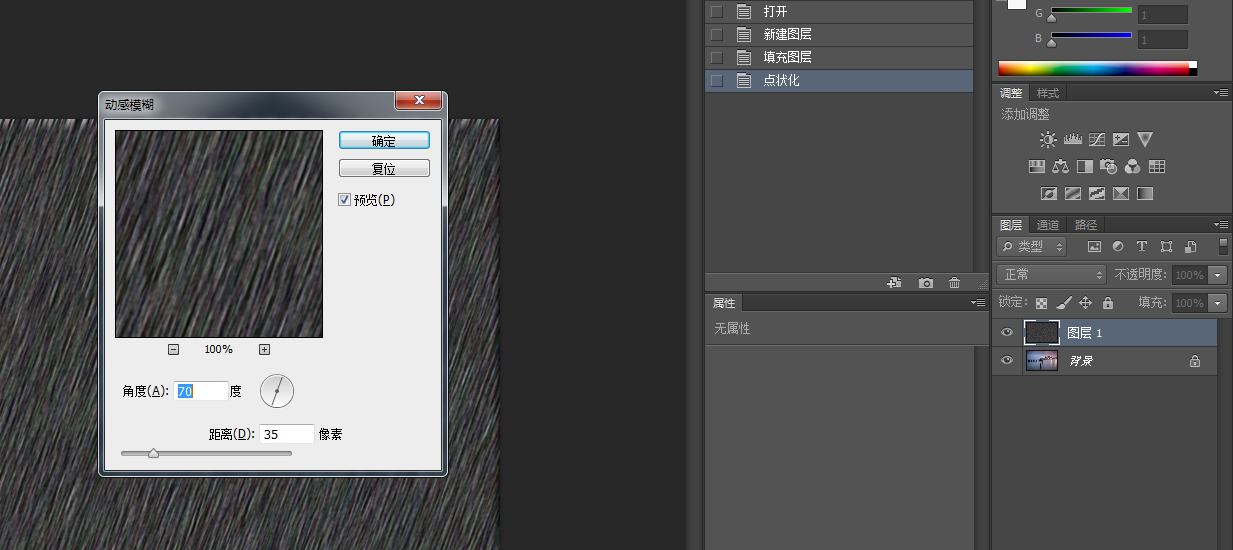
Task: Open the Layers panel flyout menu
Action: [1222, 224]
